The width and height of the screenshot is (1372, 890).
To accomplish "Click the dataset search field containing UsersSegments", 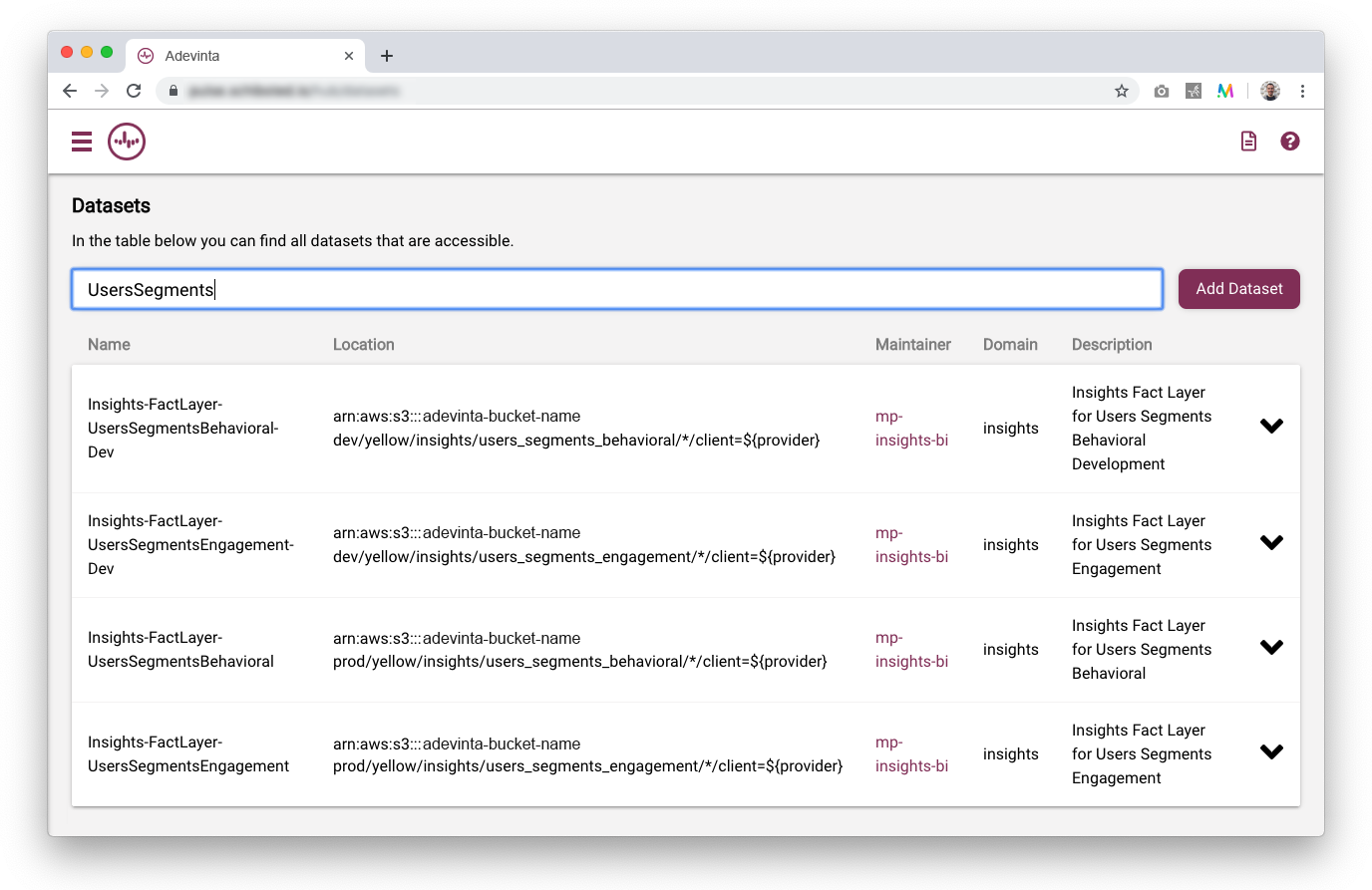I will (x=616, y=289).
